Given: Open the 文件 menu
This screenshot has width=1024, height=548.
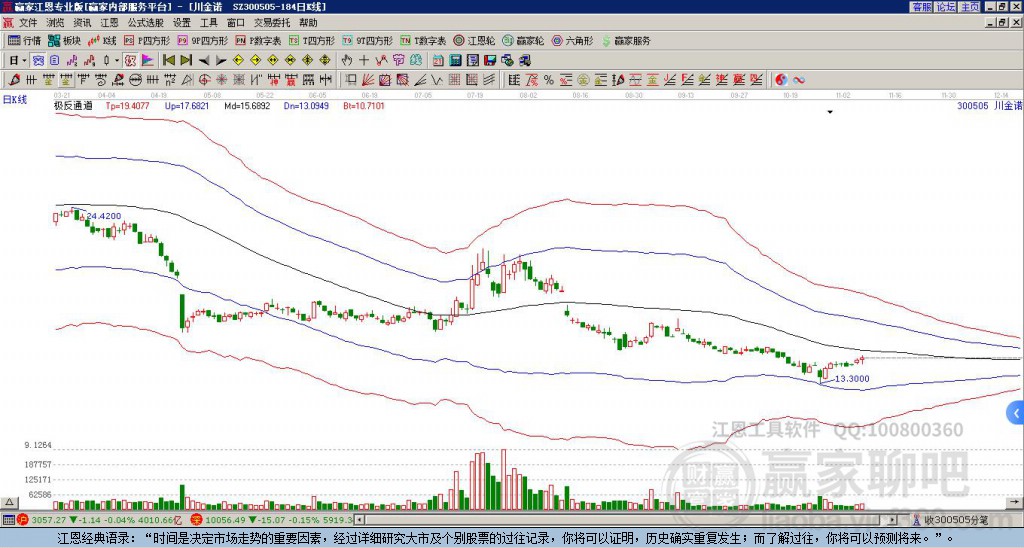Looking at the screenshot, I should click(x=28, y=23).
